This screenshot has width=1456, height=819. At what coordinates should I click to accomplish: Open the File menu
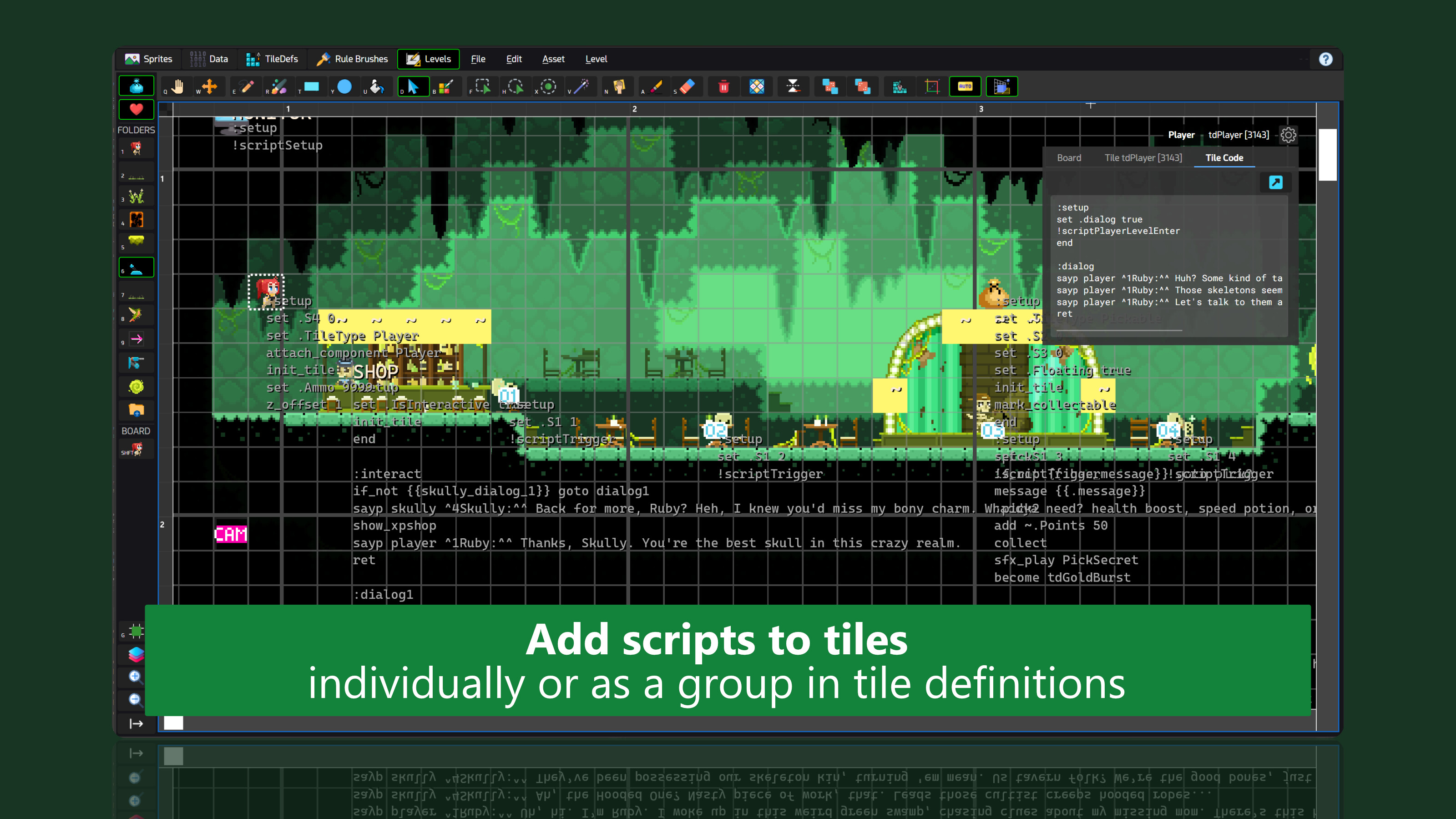point(478,59)
